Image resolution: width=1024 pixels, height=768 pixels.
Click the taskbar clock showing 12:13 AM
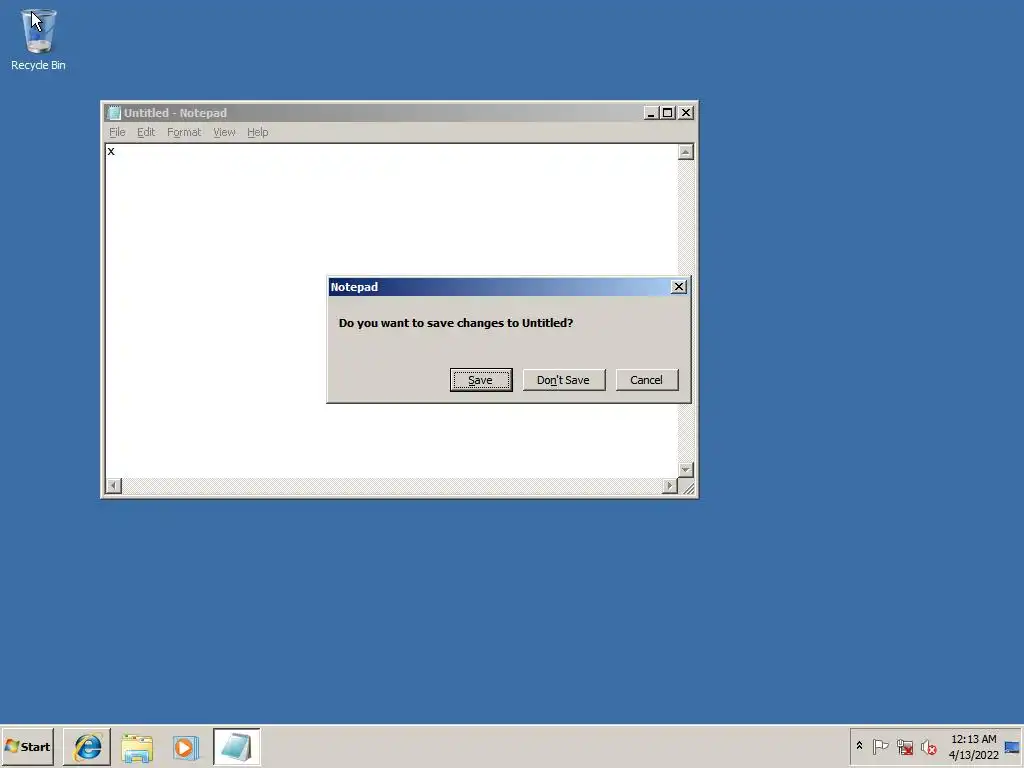[974, 746]
